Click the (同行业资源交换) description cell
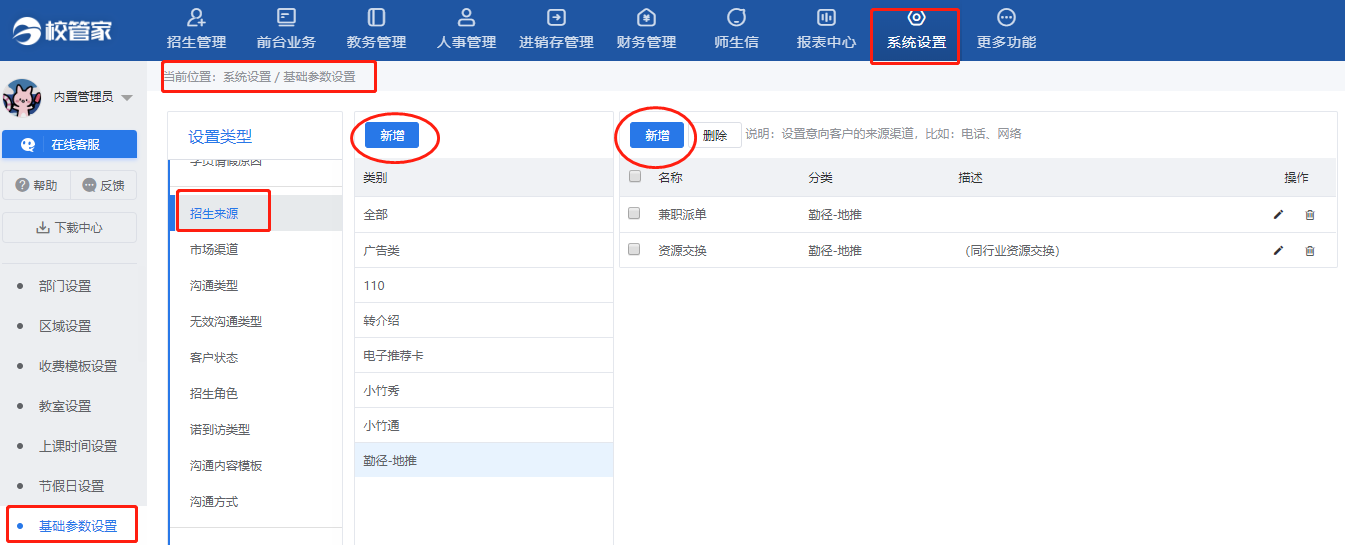Screen dimensions: 1345x545 coord(1011,251)
